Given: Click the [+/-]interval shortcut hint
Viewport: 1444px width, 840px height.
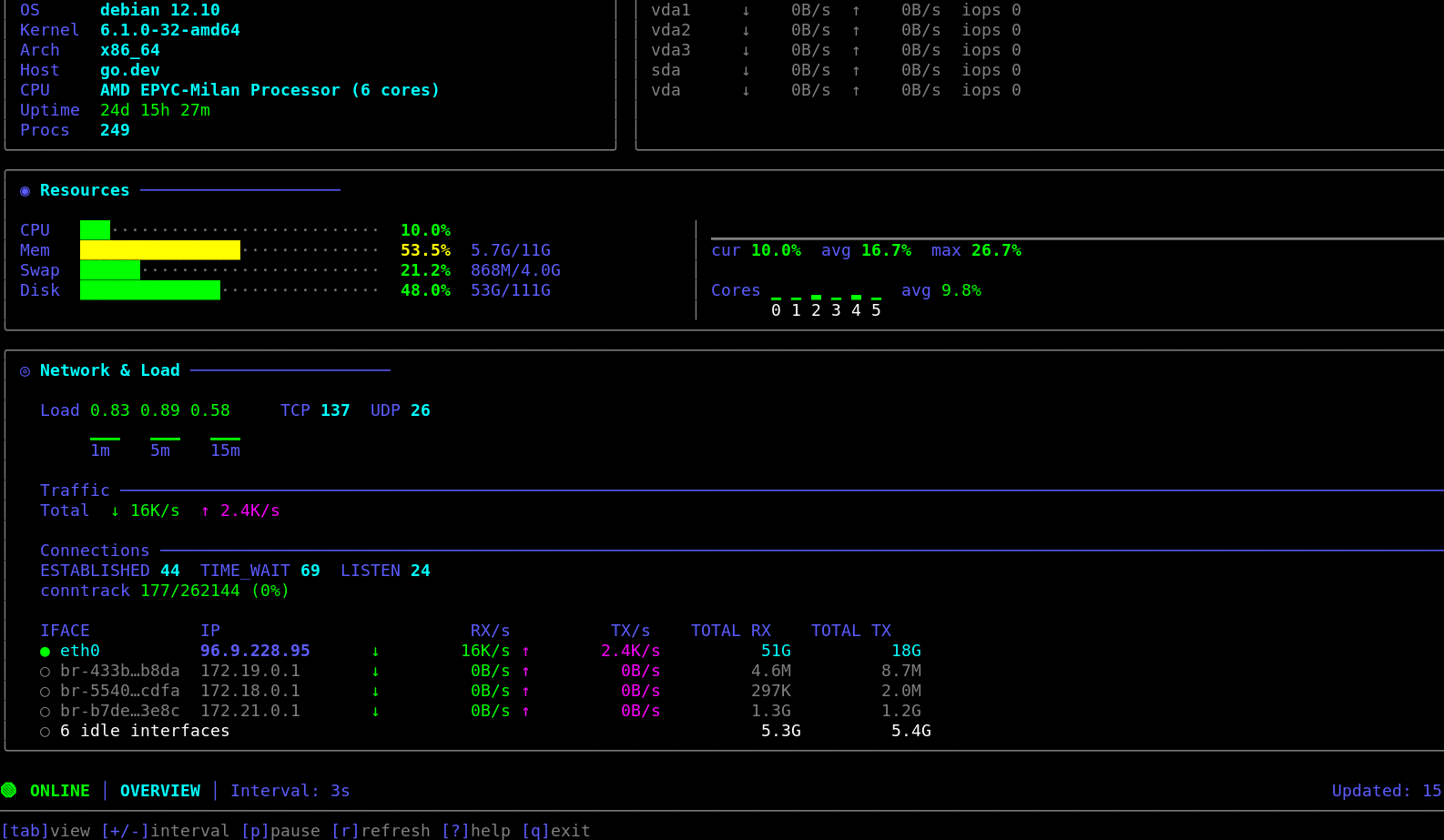Looking at the screenshot, I should (x=165, y=831).
